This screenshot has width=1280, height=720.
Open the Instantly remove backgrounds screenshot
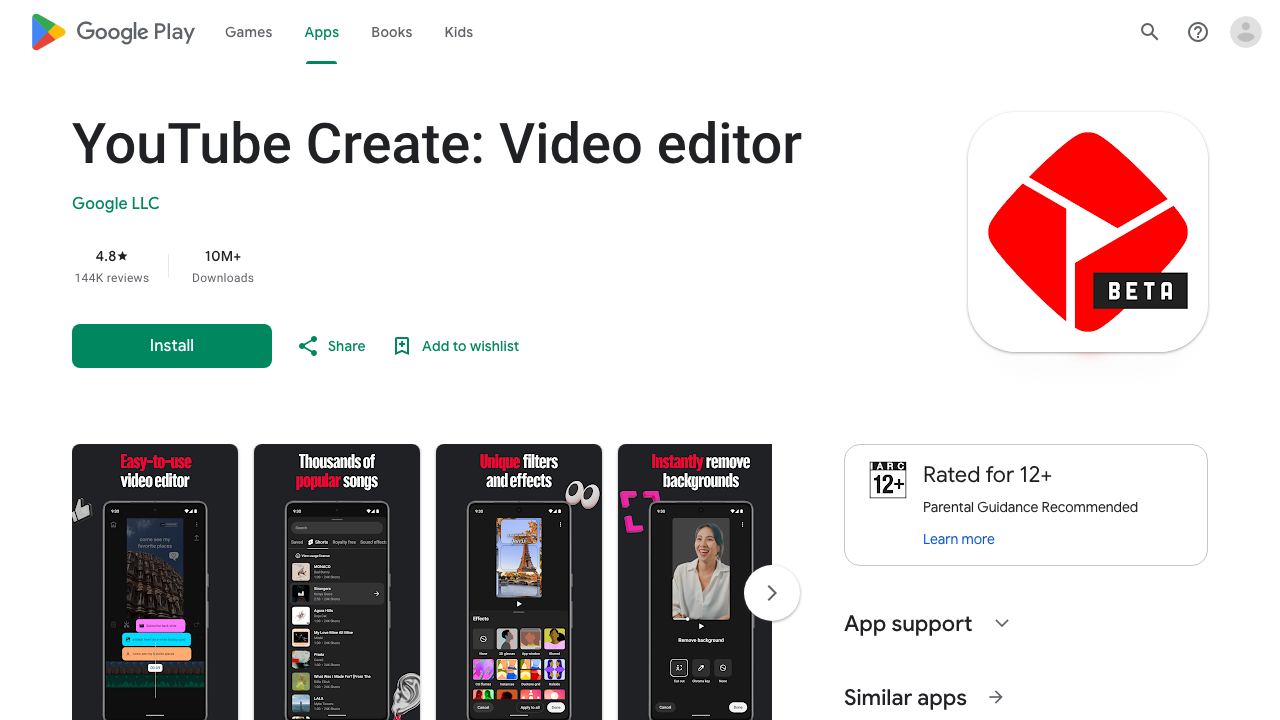(695, 582)
